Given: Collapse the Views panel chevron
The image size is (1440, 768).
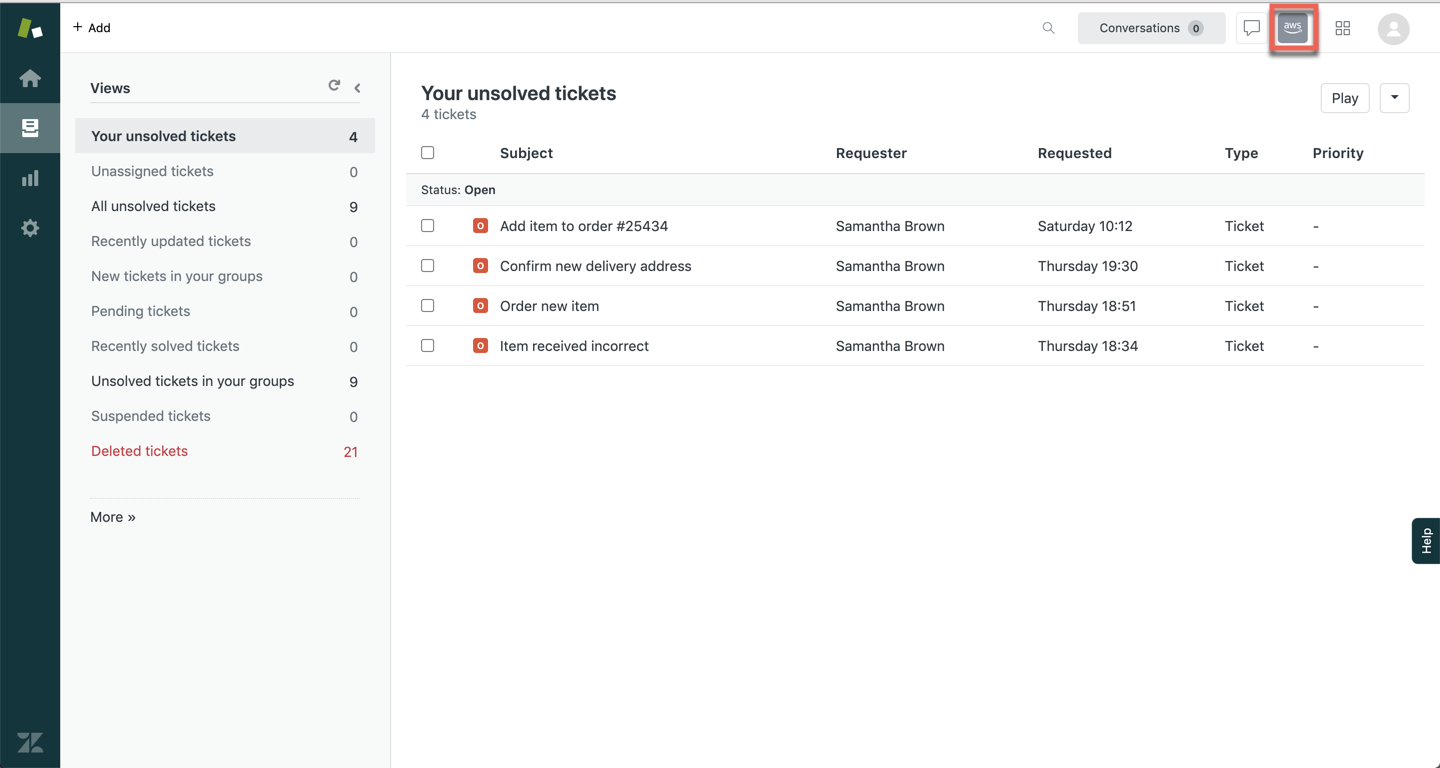Looking at the screenshot, I should [357, 88].
